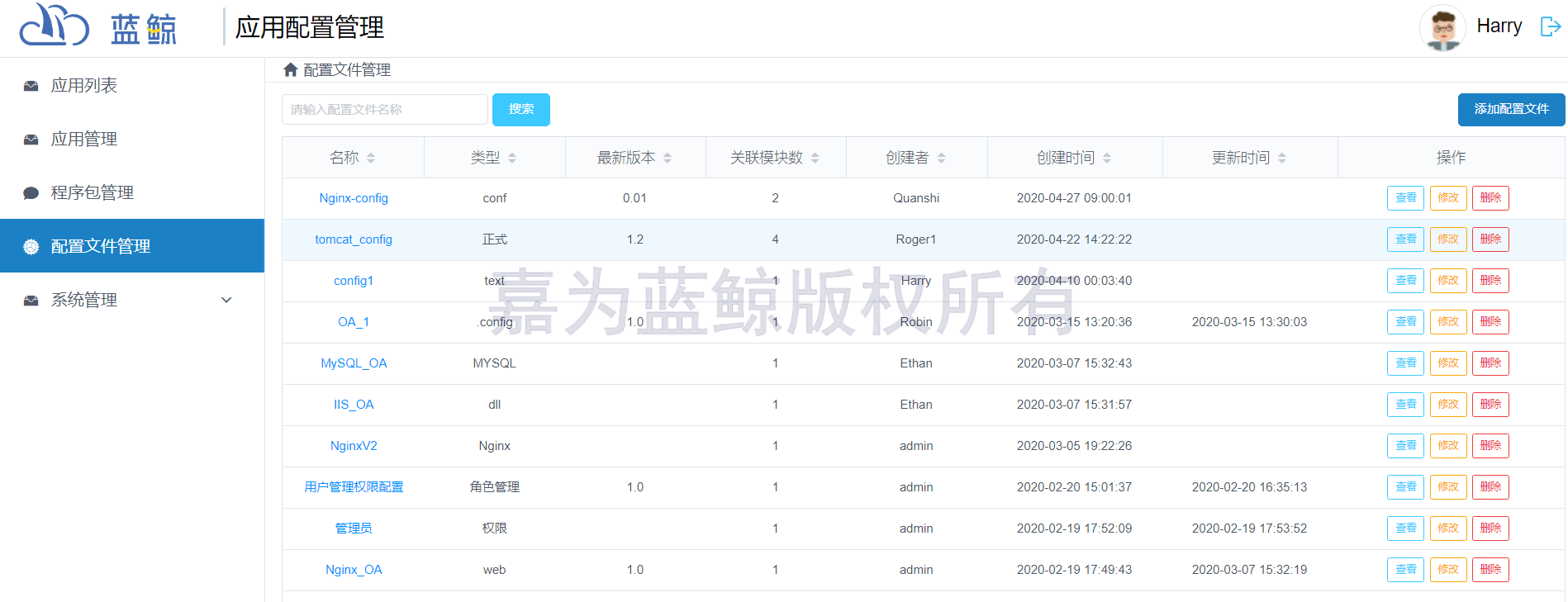Image resolution: width=1568 pixels, height=602 pixels.
Task: Click Harry's user avatar picture
Action: (x=1442, y=28)
